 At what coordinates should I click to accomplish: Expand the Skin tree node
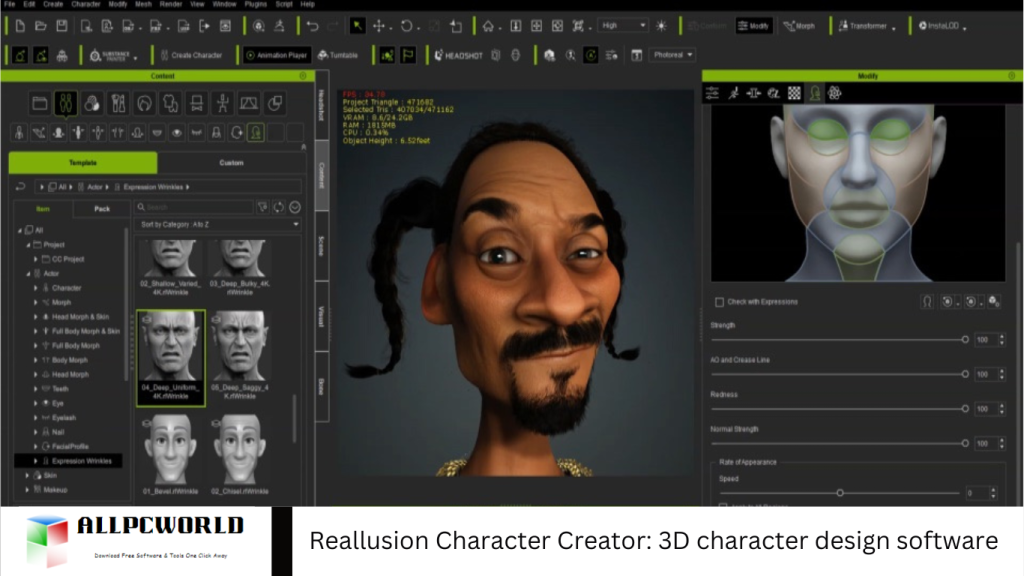[x=27, y=475]
